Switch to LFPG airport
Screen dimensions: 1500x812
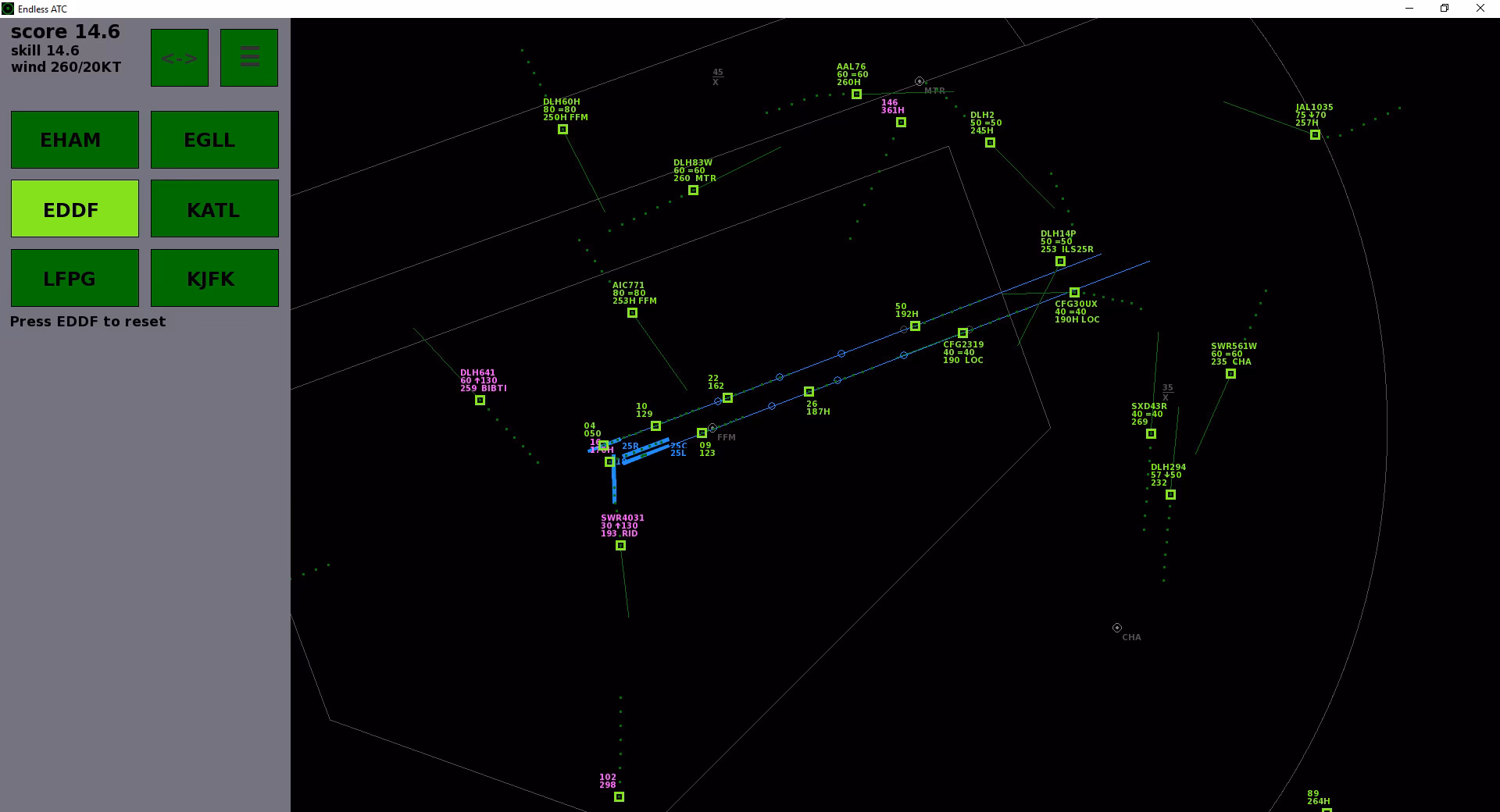75,278
